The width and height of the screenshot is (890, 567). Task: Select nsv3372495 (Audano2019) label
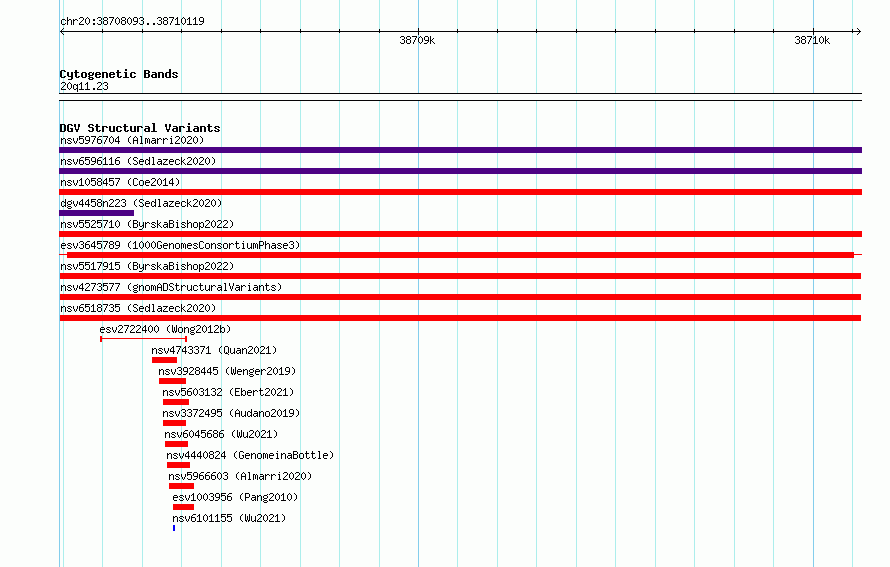pos(231,413)
